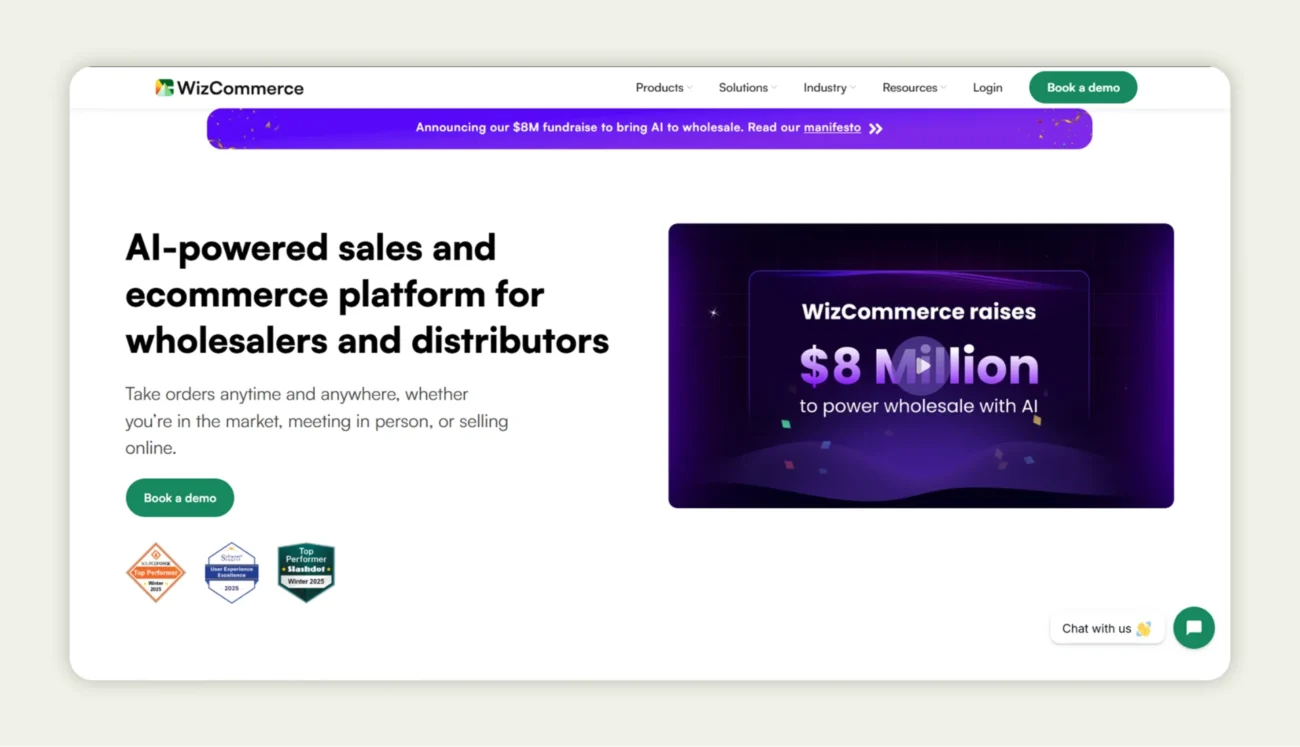
Task: Click the Book a demo header button
Action: (x=1083, y=88)
